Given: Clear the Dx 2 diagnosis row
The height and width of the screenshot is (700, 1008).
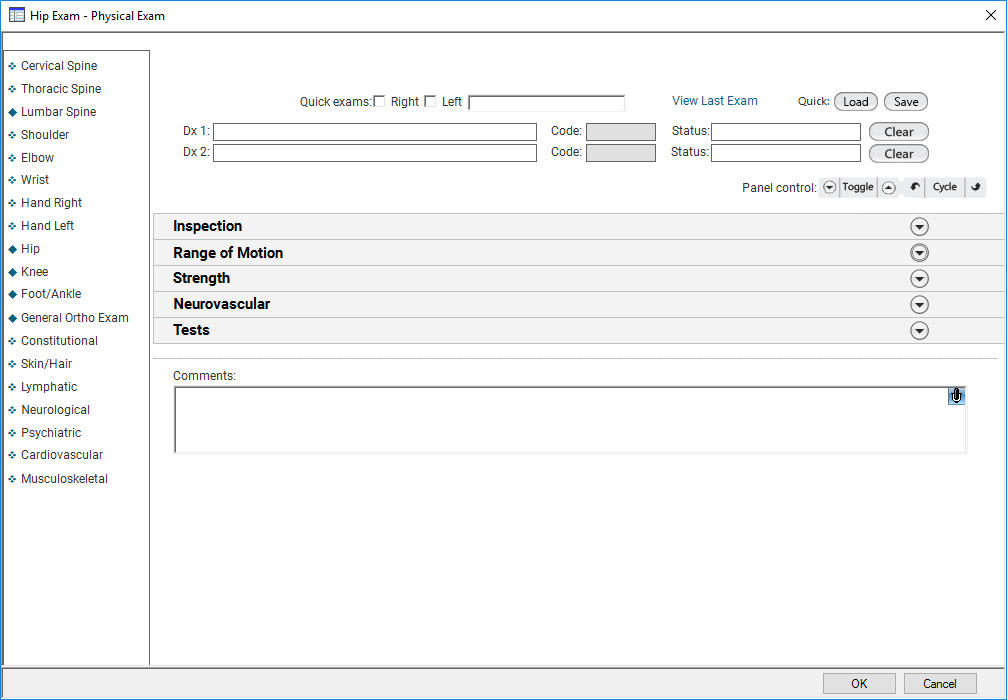Looking at the screenshot, I should tap(899, 154).
